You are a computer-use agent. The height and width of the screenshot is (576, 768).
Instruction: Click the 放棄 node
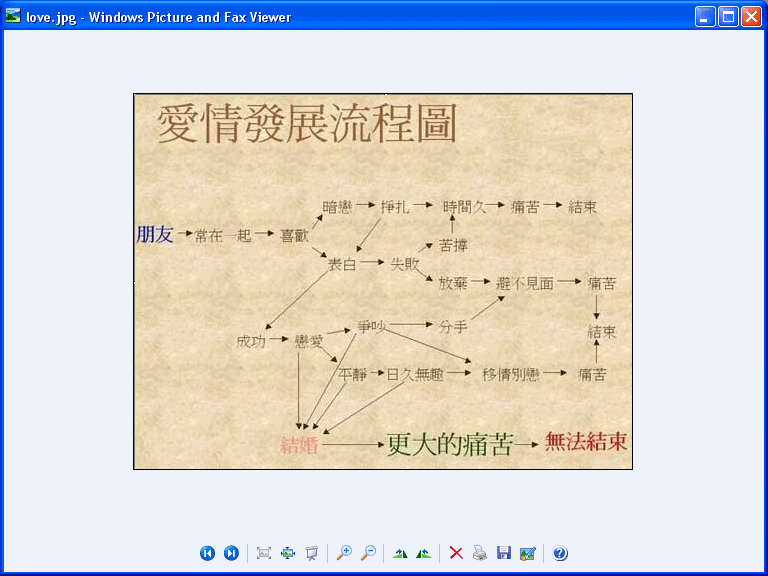tap(453, 283)
